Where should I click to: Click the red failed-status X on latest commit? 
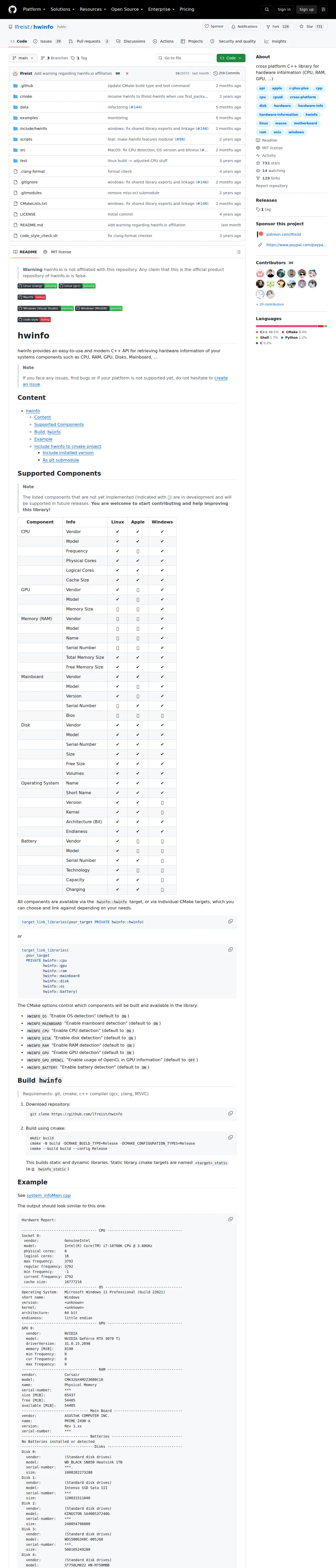pyautogui.click(x=127, y=73)
